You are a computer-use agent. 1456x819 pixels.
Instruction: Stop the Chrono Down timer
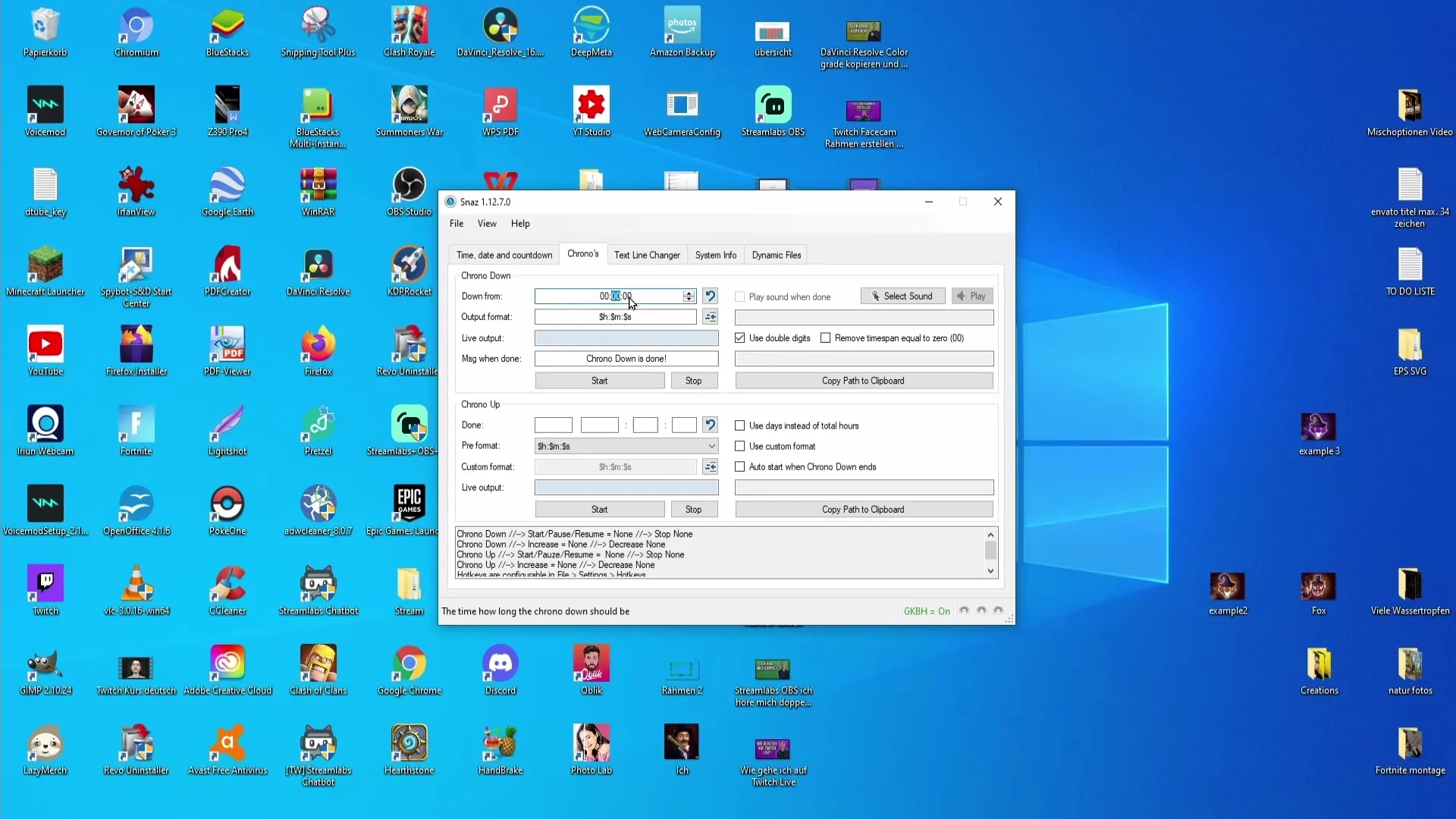694,381
